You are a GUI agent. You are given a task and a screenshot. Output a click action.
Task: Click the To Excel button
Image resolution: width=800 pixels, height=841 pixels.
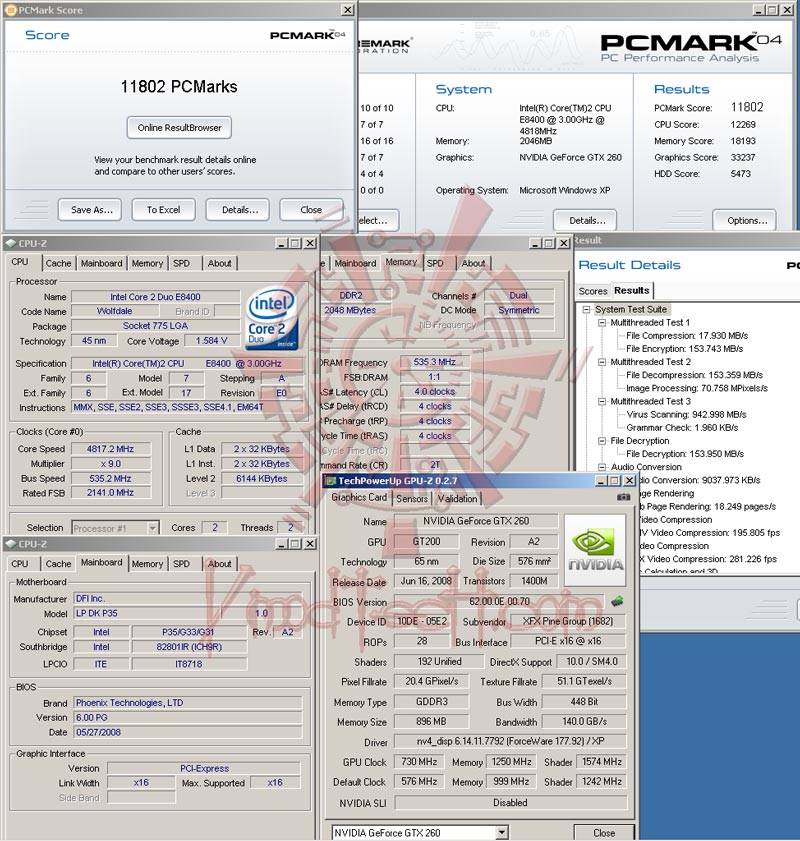tap(164, 210)
